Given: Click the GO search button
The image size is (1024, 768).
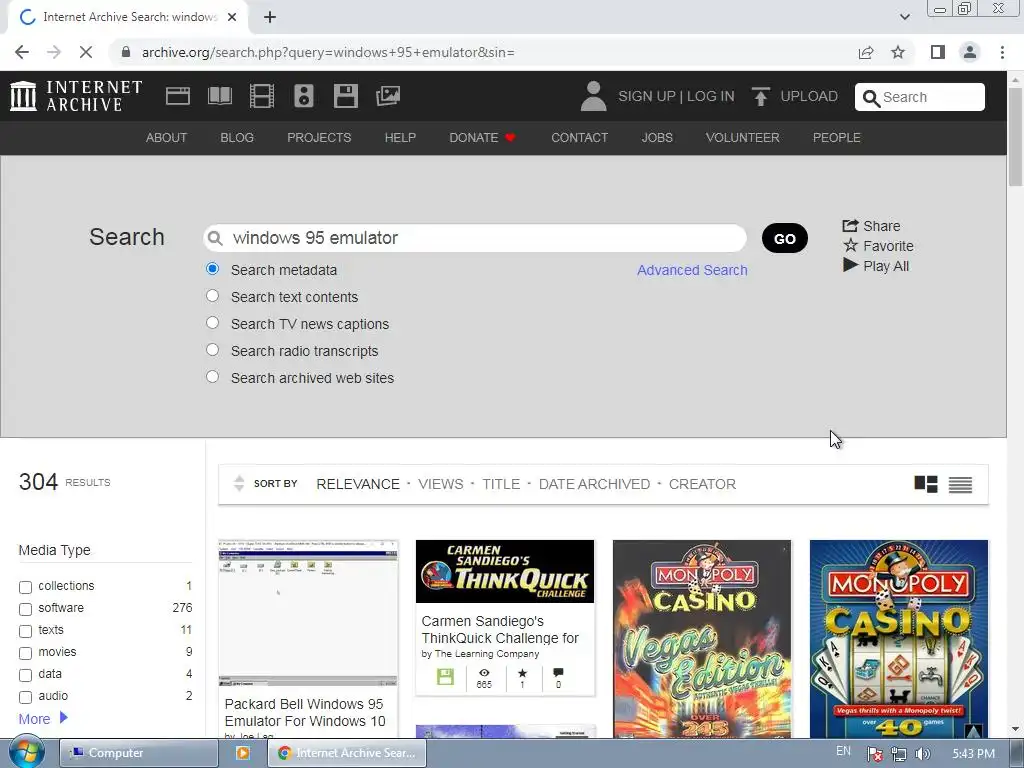Looking at the screenshot, I should [784, 238].
